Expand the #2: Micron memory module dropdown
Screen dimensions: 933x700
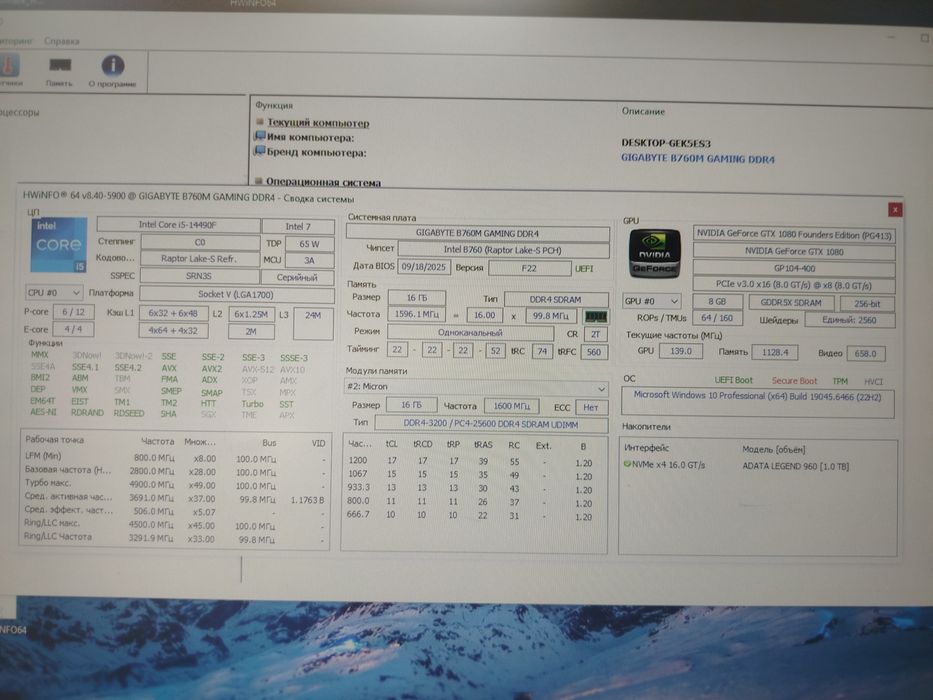[476, 387]
